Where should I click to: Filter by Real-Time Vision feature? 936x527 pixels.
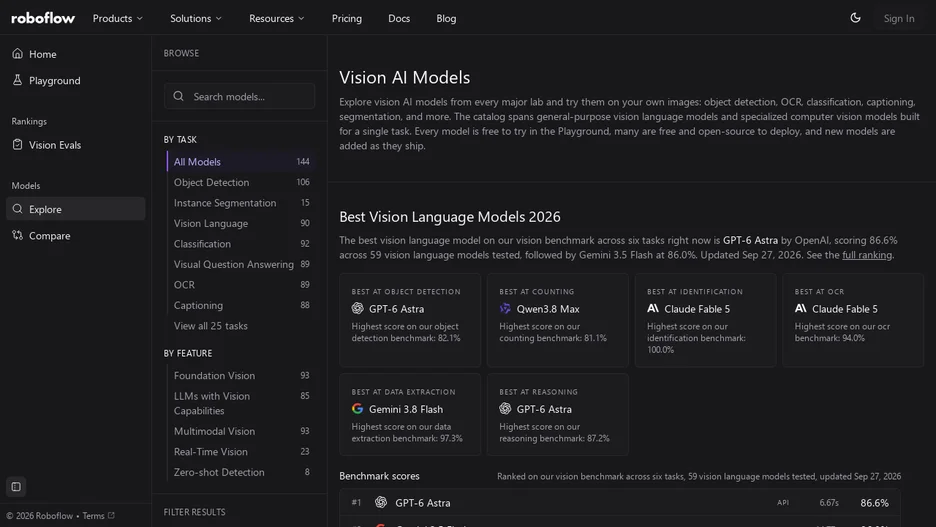pos(241,452)
